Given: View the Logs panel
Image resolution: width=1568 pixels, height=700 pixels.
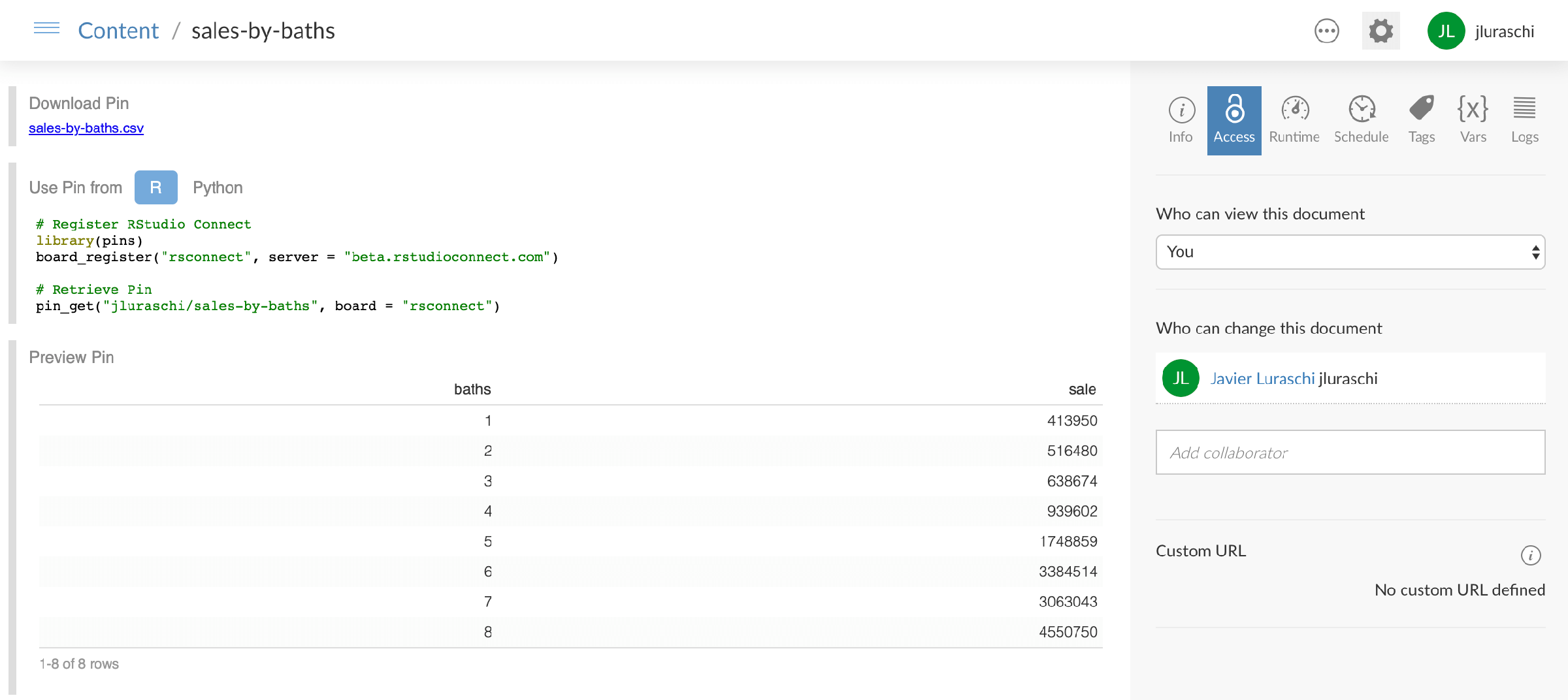Looking at the screenshot, I should click(1524, 119).
